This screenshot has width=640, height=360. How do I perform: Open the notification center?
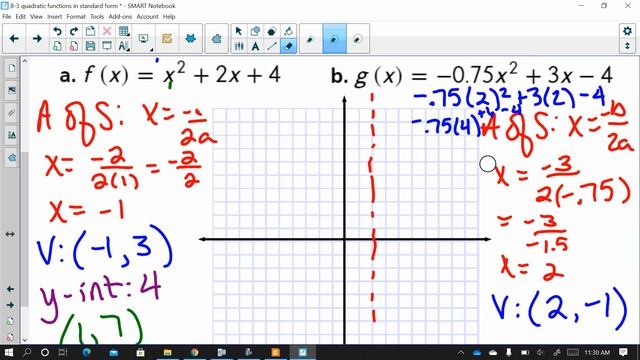623,352
